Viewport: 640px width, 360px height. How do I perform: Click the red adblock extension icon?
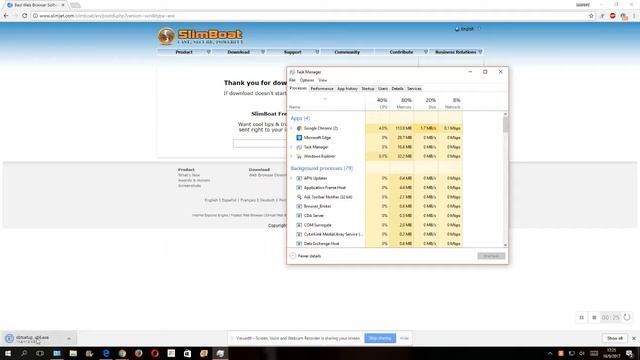(x=613, y=16)
